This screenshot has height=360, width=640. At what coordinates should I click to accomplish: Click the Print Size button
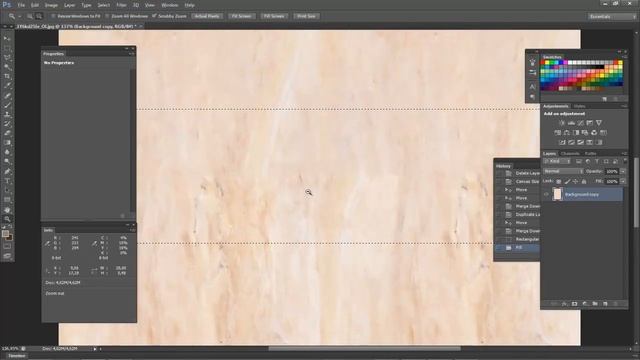point(306,16)
